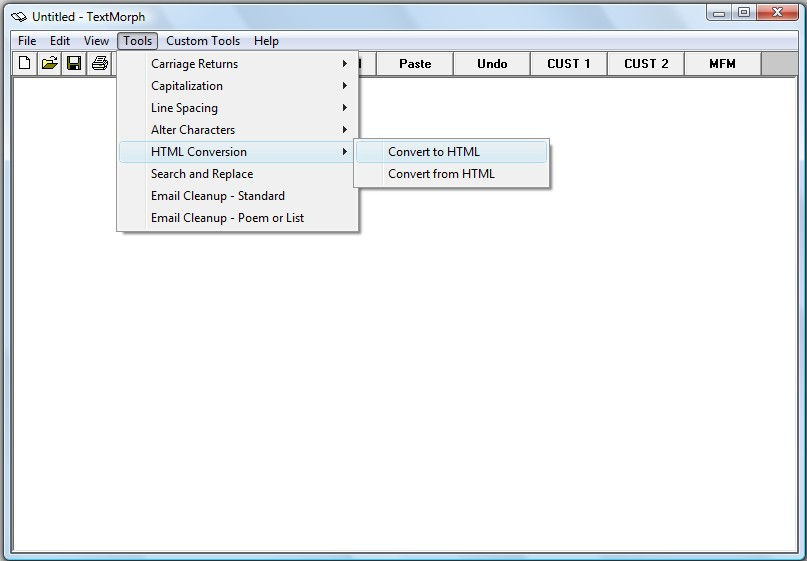Open the Custom Tools menu
The width and height of the screenshot is (807, 561).
coord(203,41)
